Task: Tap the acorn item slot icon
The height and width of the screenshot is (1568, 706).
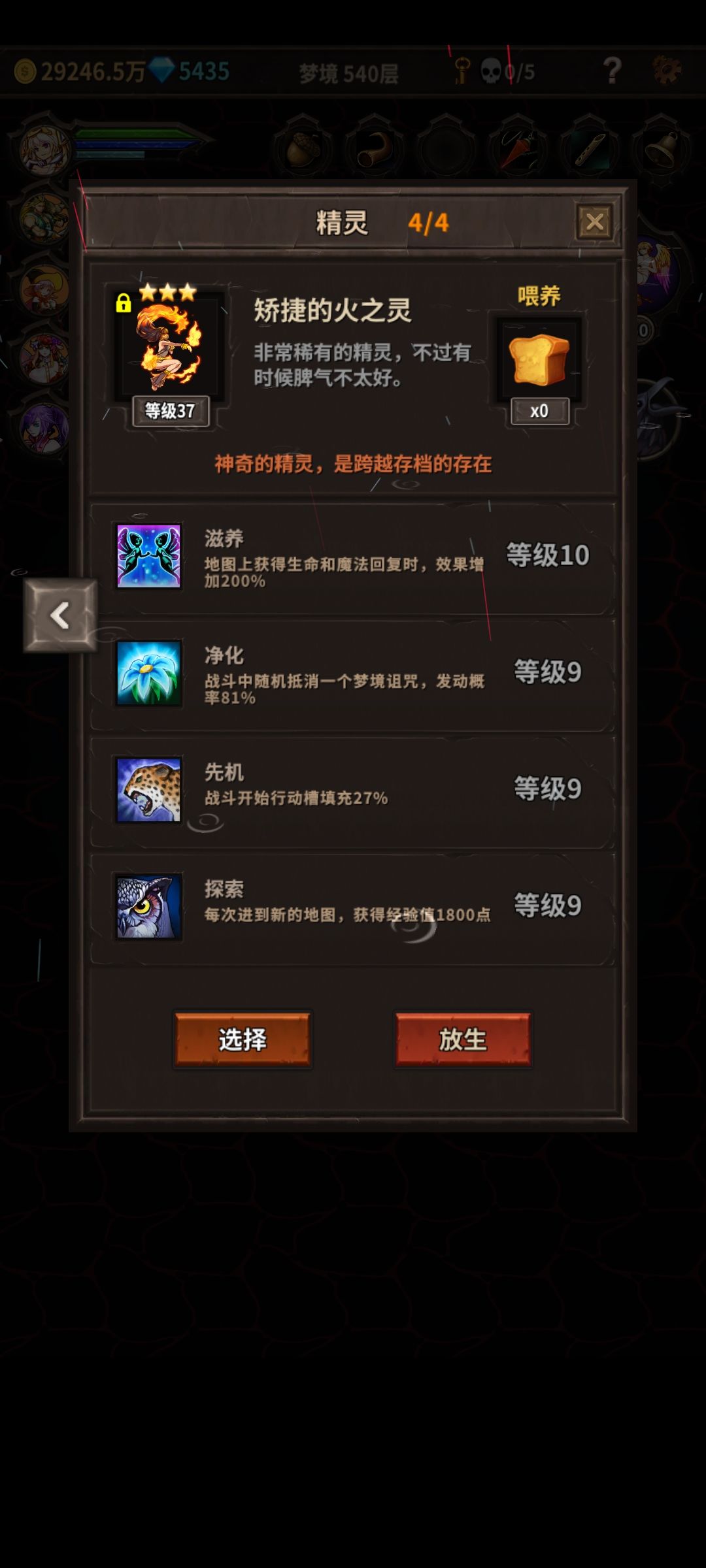Action: [303, 150]
